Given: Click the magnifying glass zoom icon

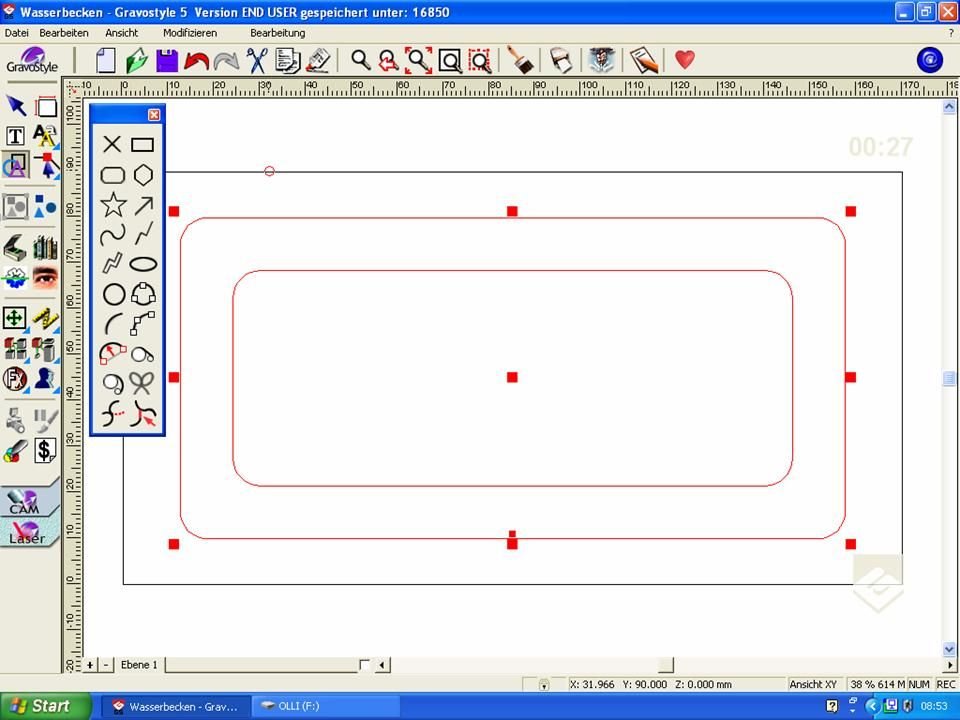Looking at the screenshot, I should pos(361,60).
